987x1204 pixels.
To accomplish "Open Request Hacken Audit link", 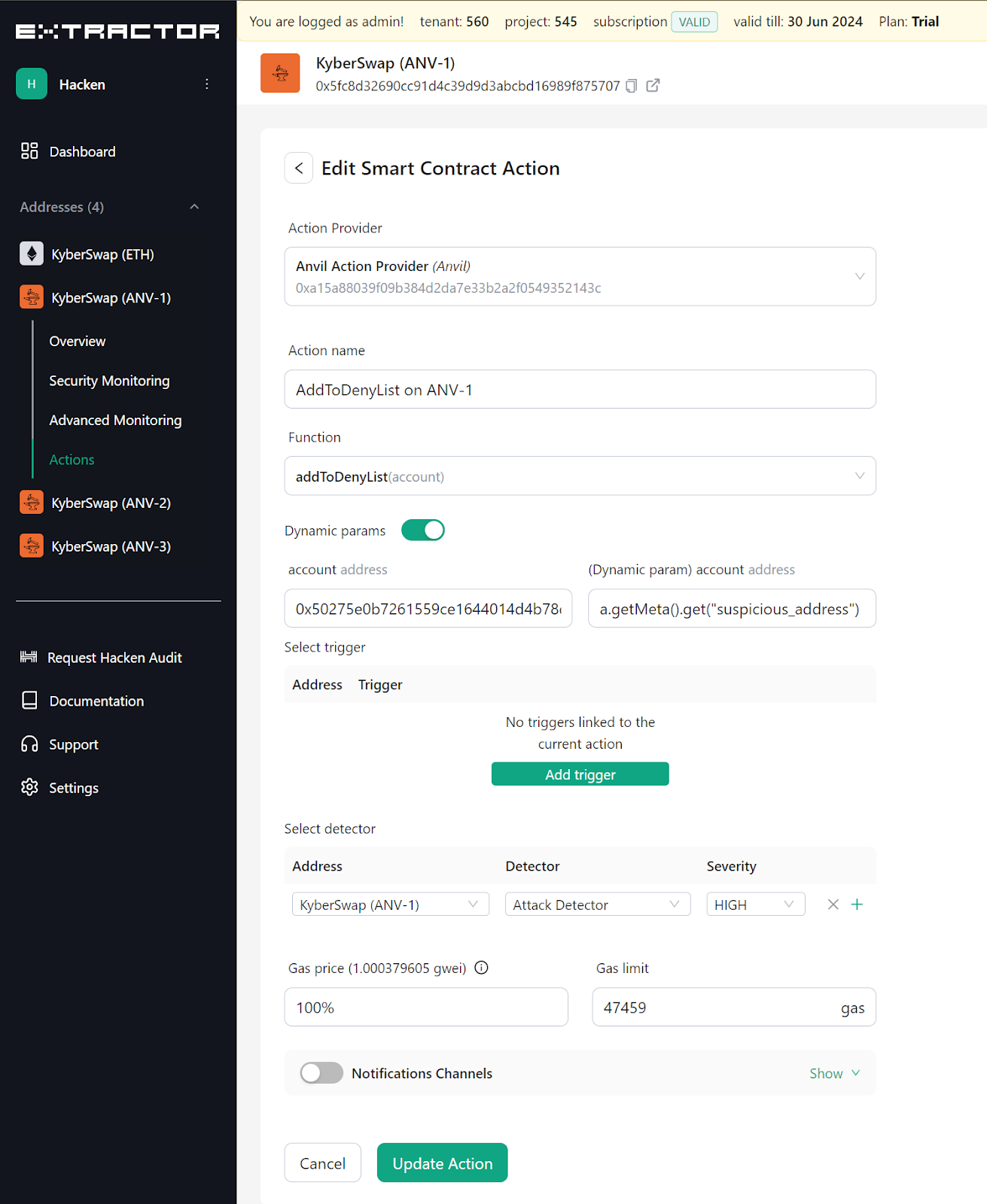I will (114, 658).
